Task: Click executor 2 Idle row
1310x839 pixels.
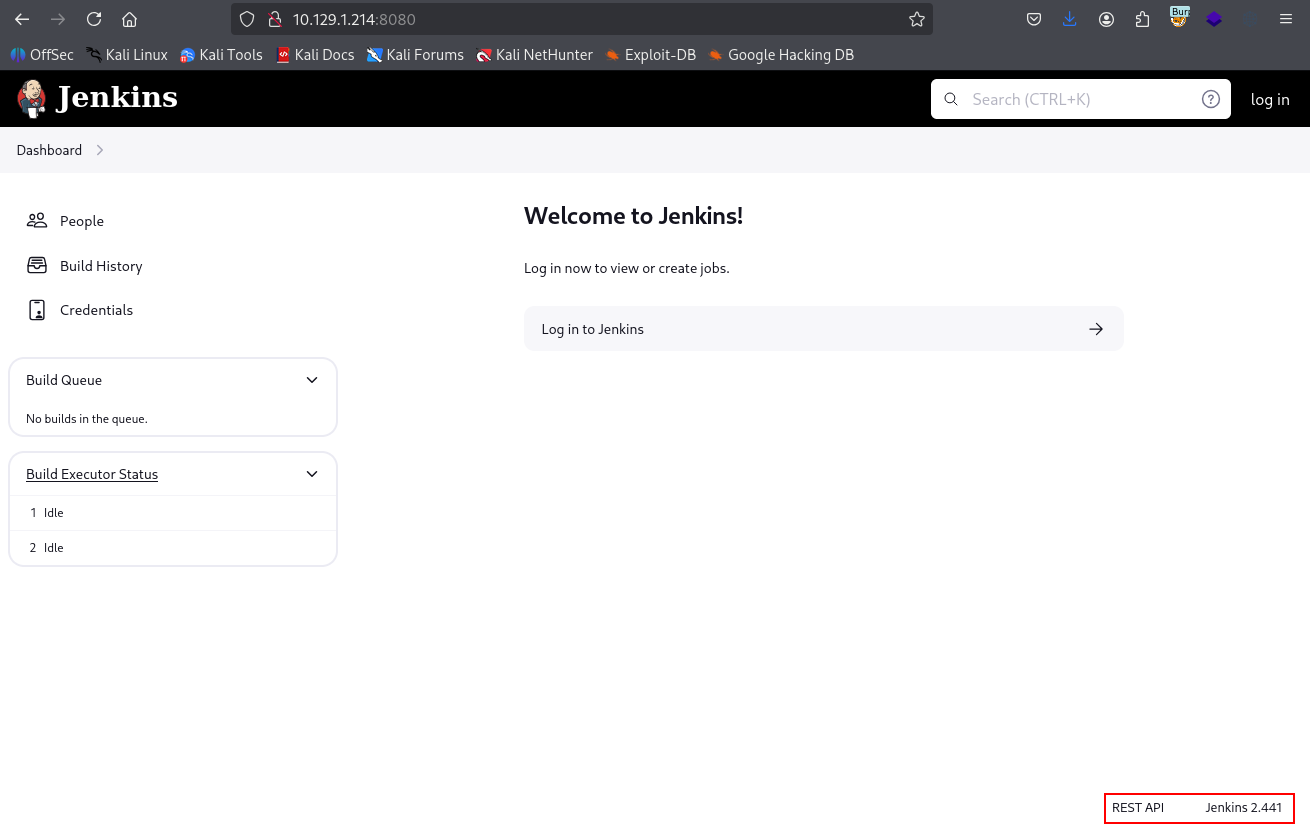Action: point(173,548)
